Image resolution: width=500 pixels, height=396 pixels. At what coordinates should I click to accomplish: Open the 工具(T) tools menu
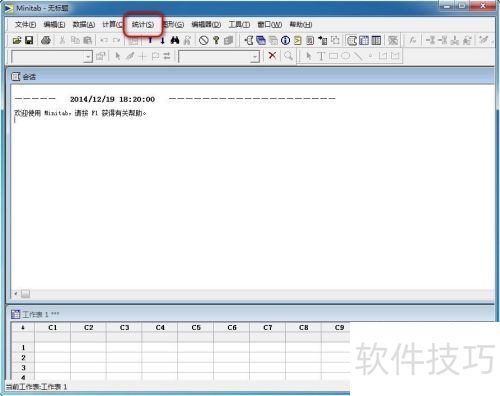coord(239,24)
